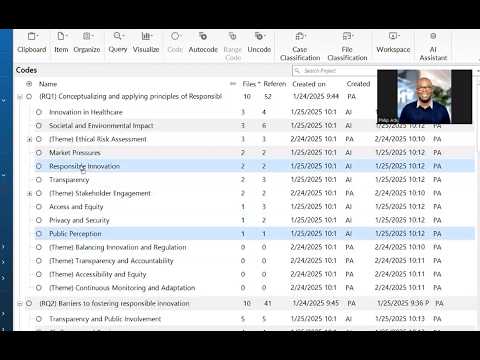The image size is (480, 360).
Task: Click the magnifier icon in search box
Action: pos(297,71)
